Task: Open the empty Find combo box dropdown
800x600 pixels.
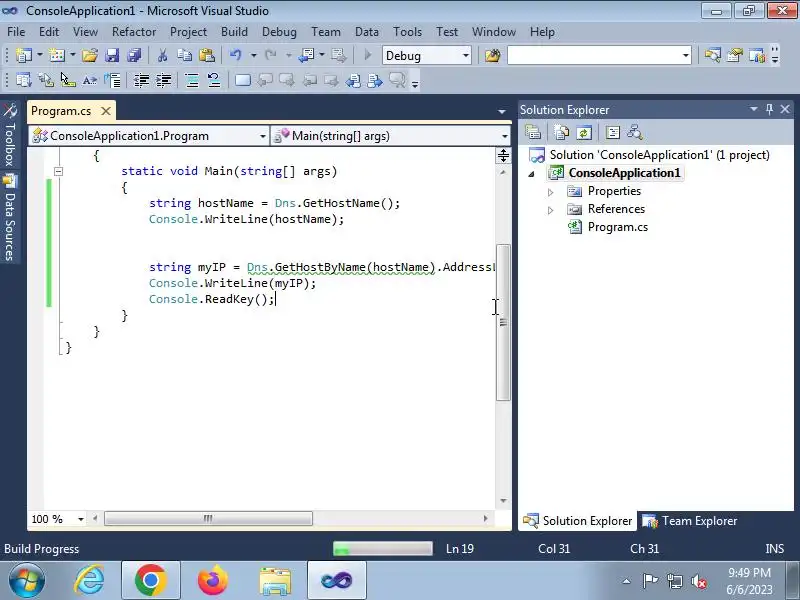Action: click(685, 55)
